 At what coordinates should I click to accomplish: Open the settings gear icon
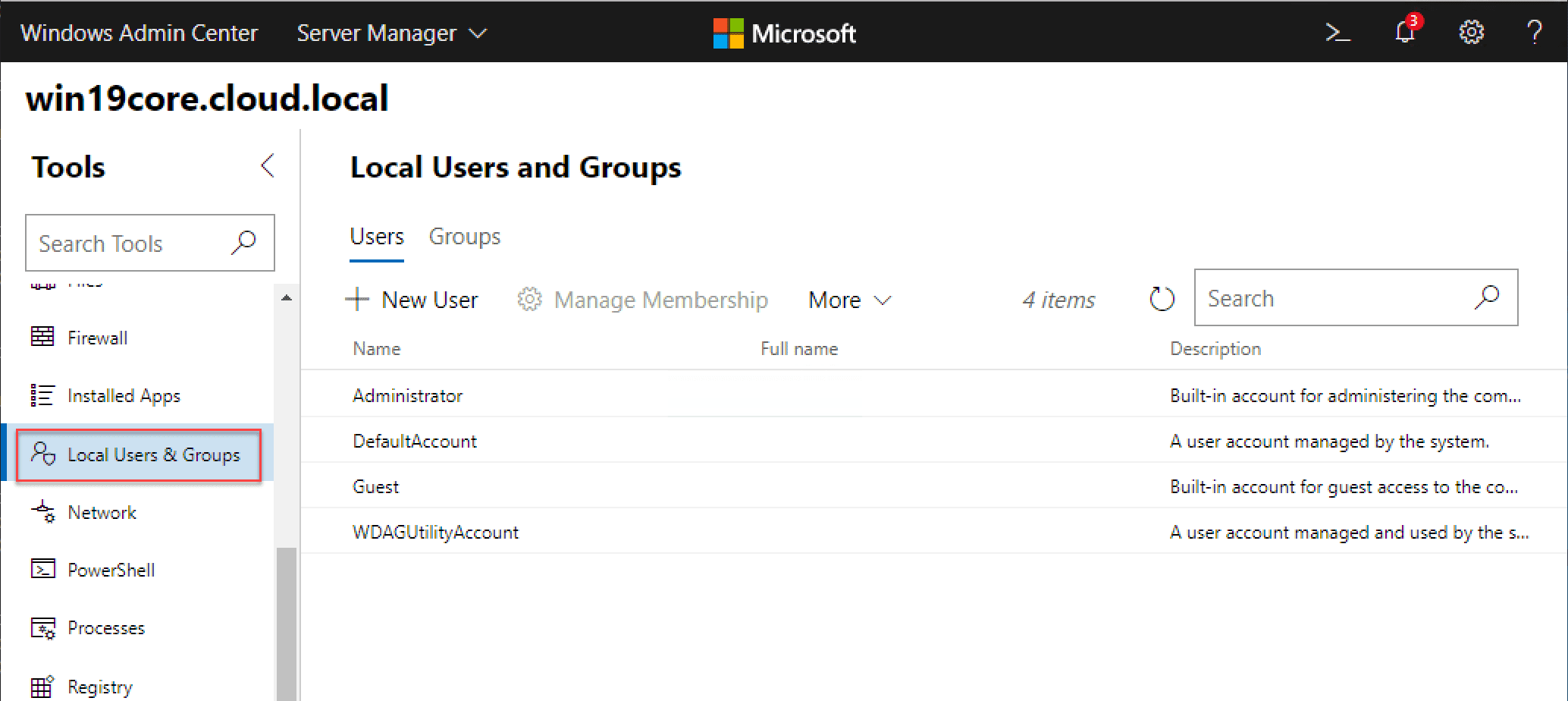click(x=1471, y=33)
